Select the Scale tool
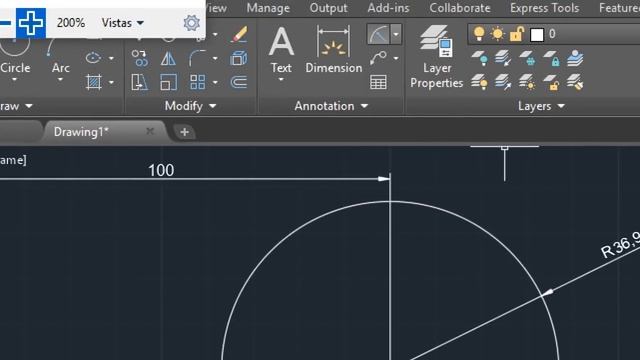The width and height of the screenshot is (640, 360). click(x=168, y=82)
